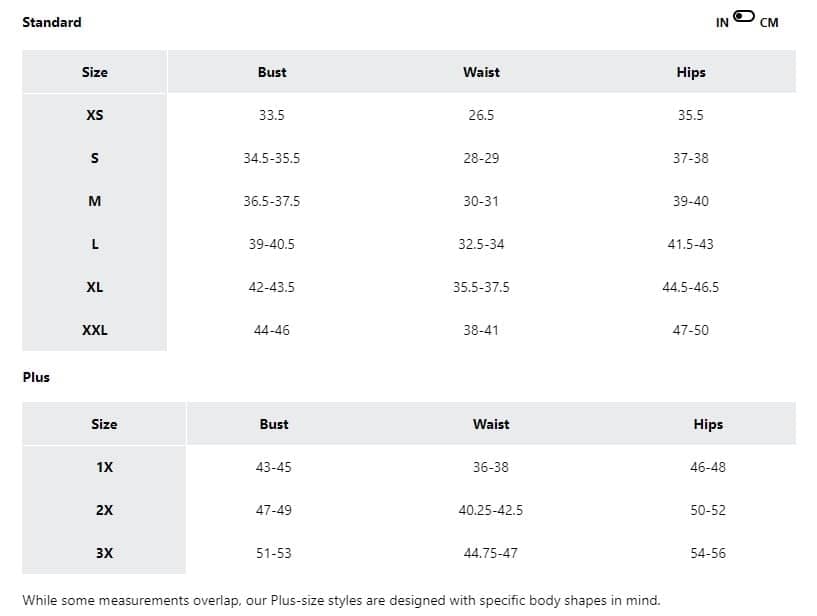Click the Plus section heading
The height and width of the screenshot is (616, 817).
click(36, 377)
